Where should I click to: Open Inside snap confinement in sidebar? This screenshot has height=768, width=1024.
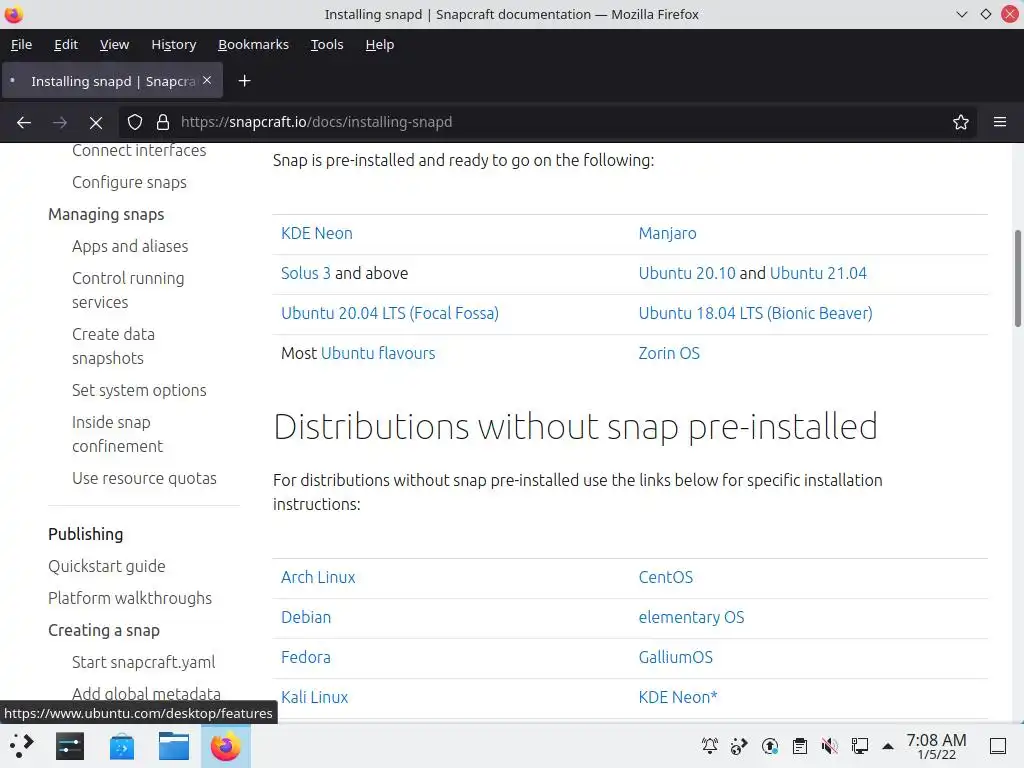click(x=118, y=434)
